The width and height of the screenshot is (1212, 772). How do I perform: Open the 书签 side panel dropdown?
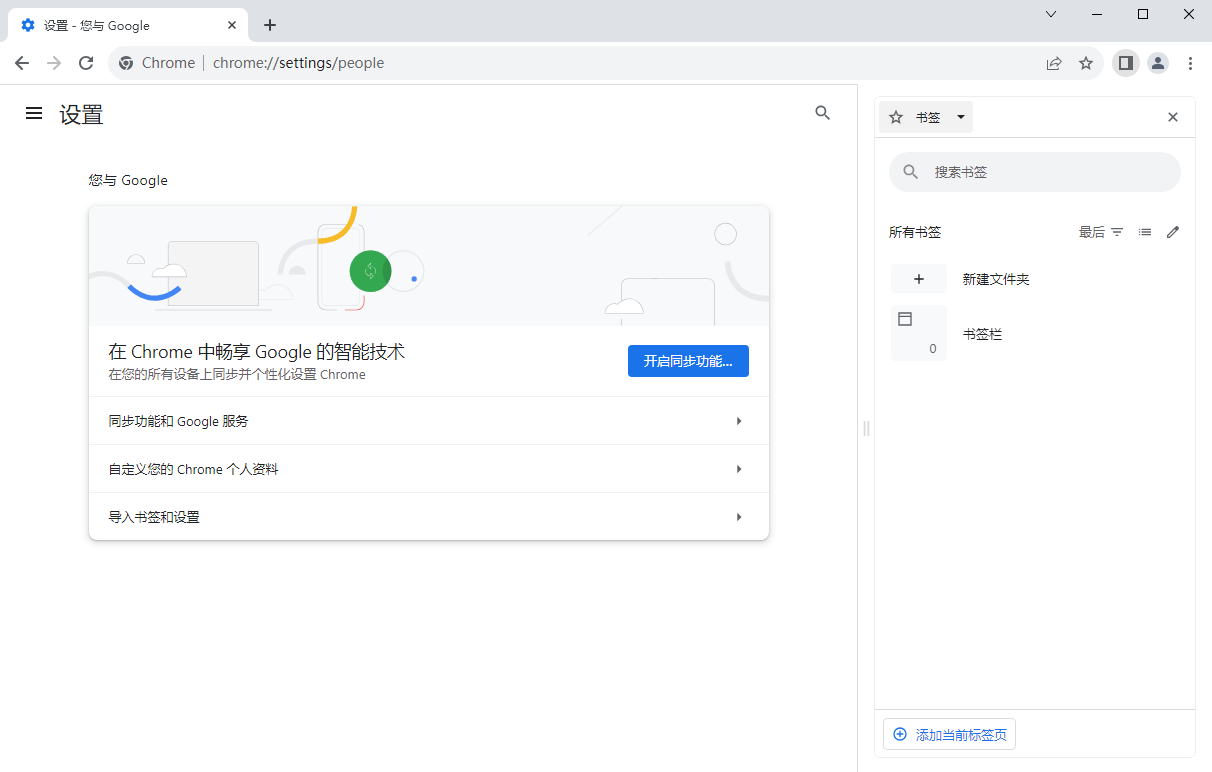point(926,117)
